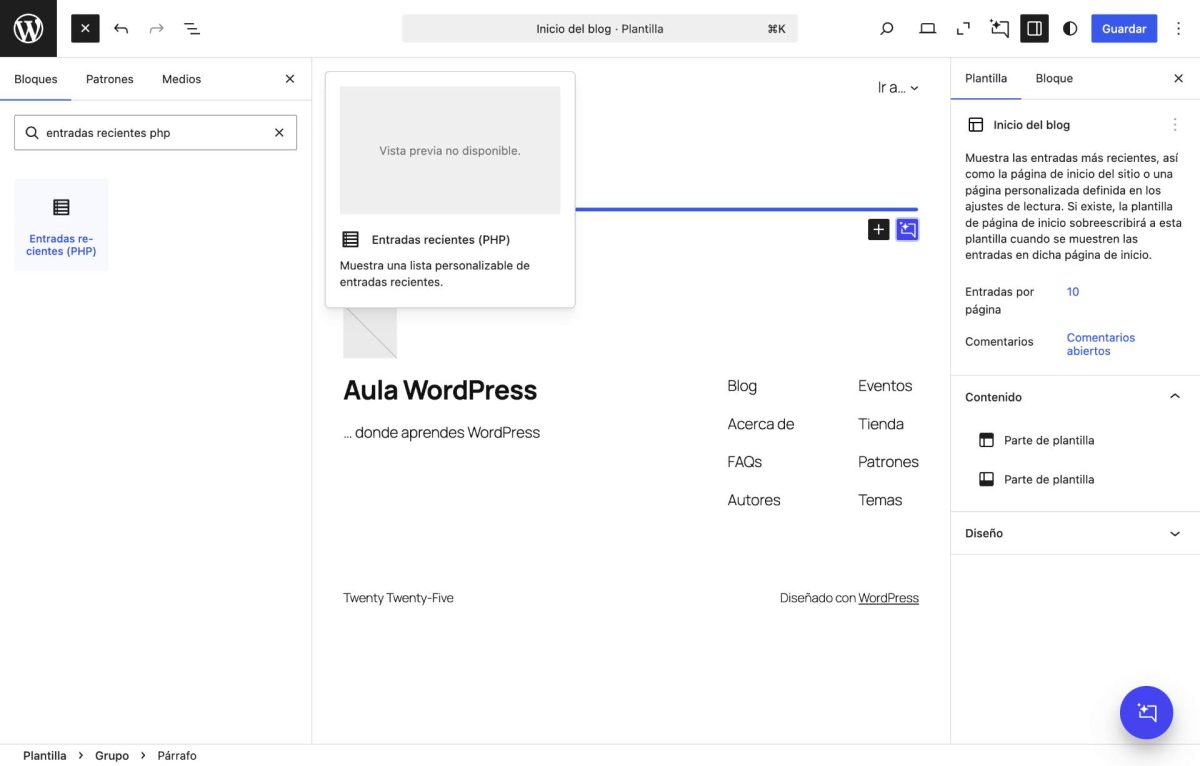Screen dimensions: 1200x766
Task: Switch the device preview mode
Action: [x=927, y=28]
